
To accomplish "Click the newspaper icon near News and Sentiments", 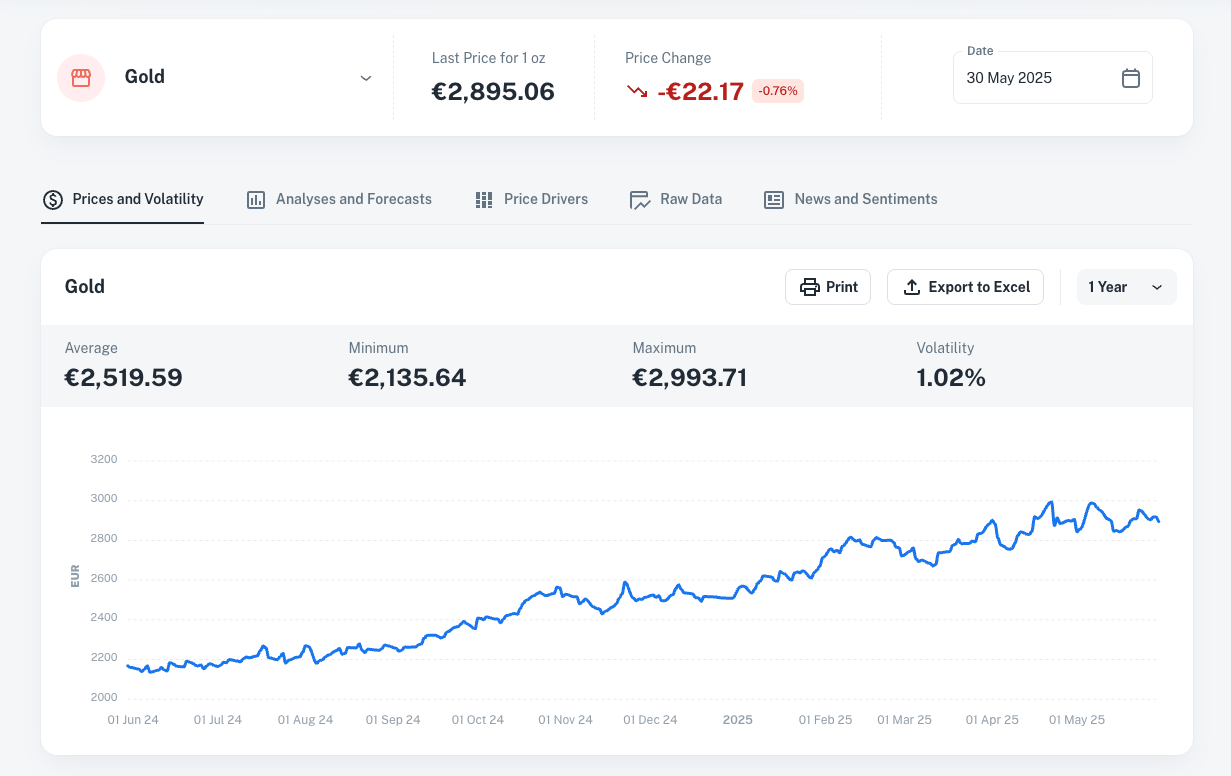I will pyautogui.click(x=772, y=199).
